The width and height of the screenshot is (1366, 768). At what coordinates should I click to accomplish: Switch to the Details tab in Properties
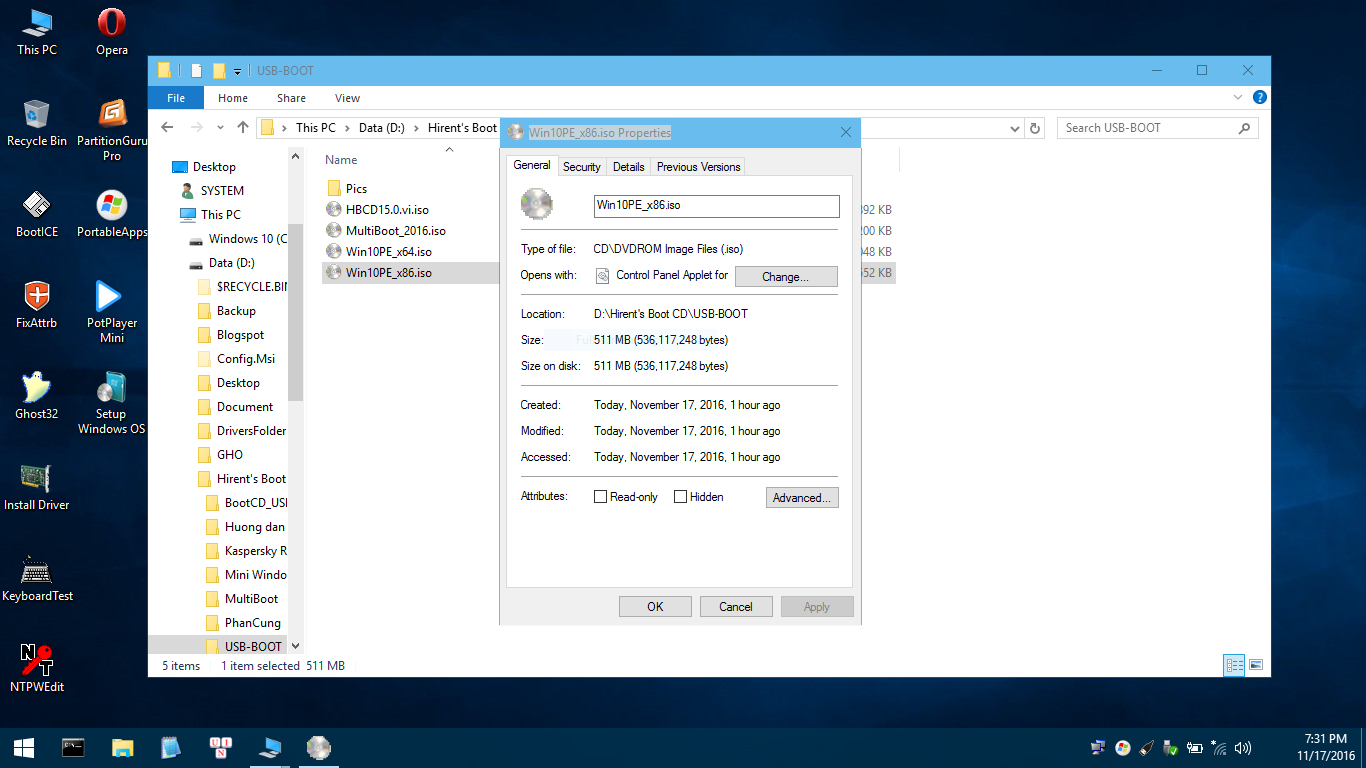(x=628, y=166)
